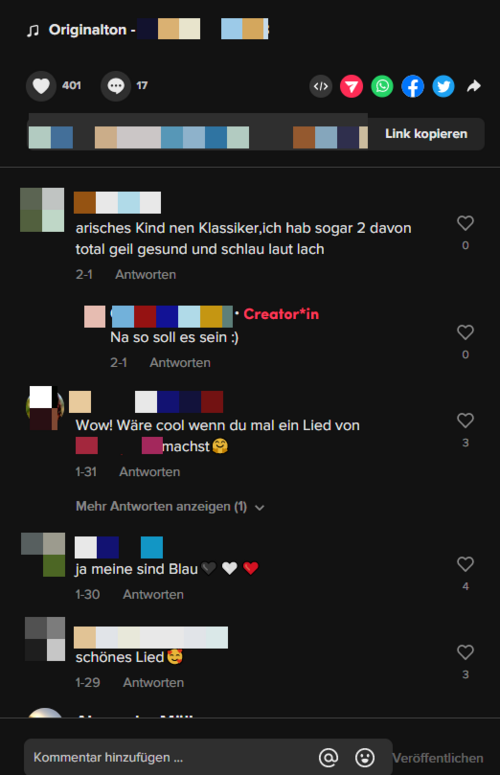Click the Veröffentlichen button
The height and width of the screenshot is (775, 500).
[438, 758]
